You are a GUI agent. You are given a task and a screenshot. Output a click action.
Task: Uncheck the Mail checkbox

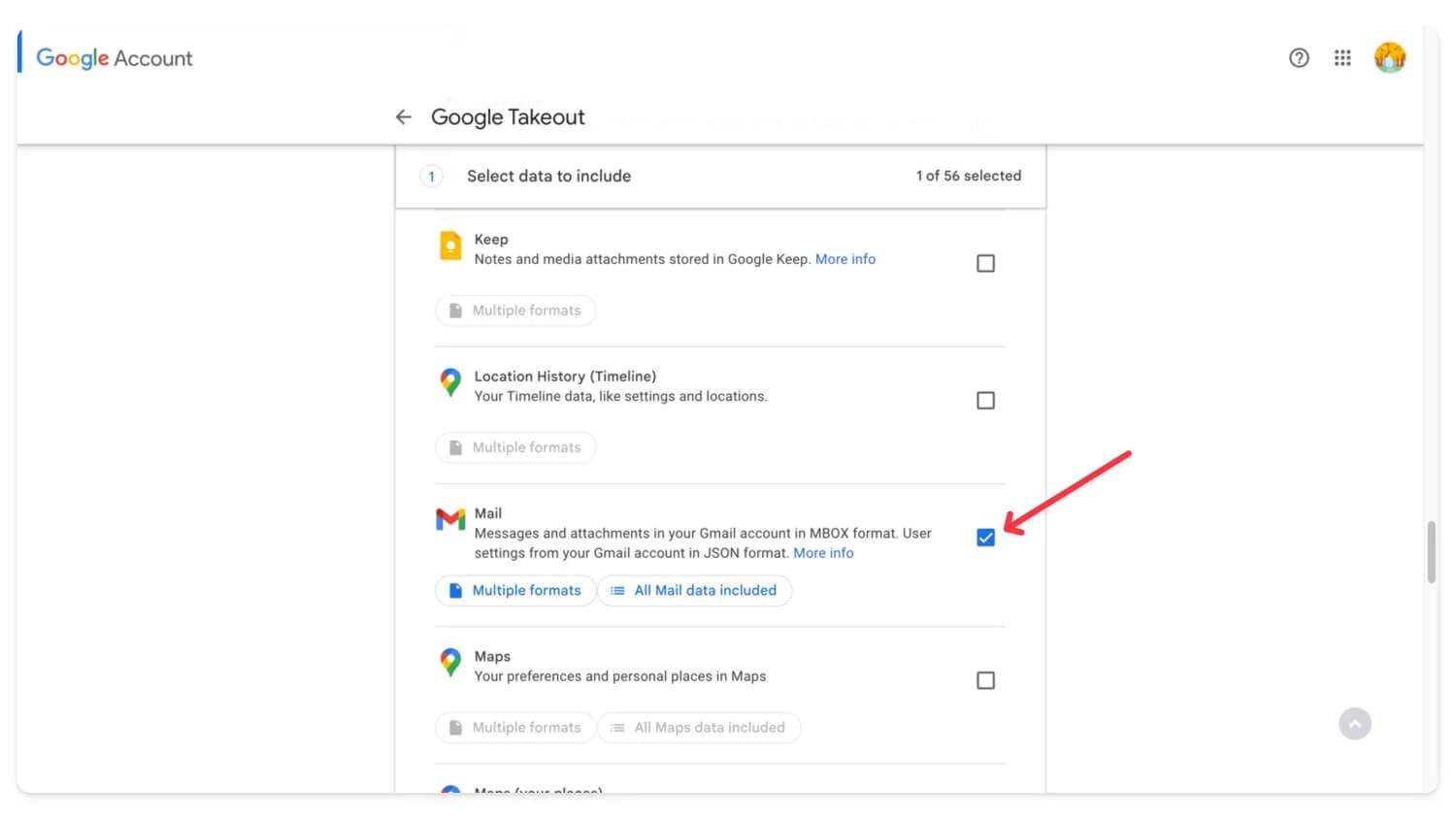point(985,538)
